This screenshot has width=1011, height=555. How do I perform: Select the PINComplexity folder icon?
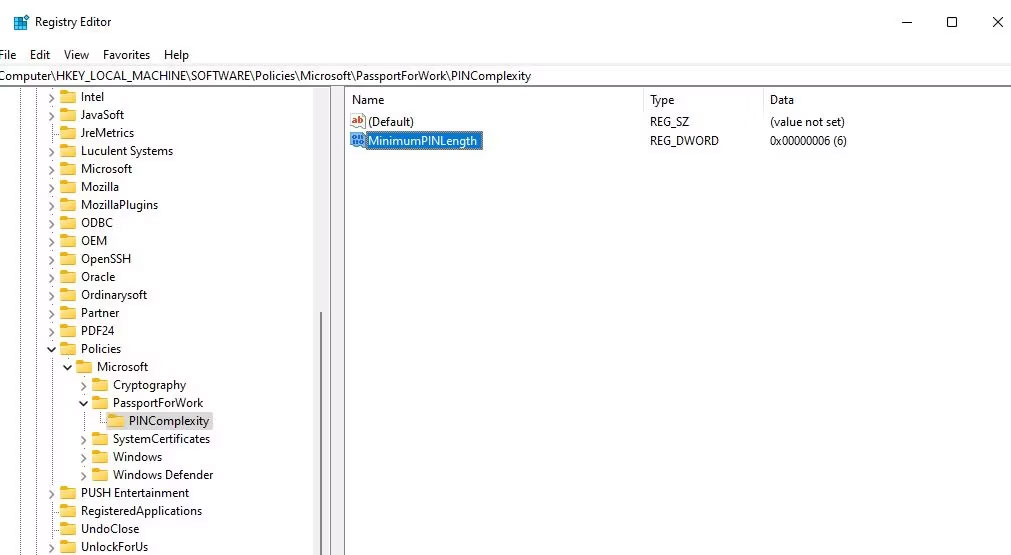(116, 421)
